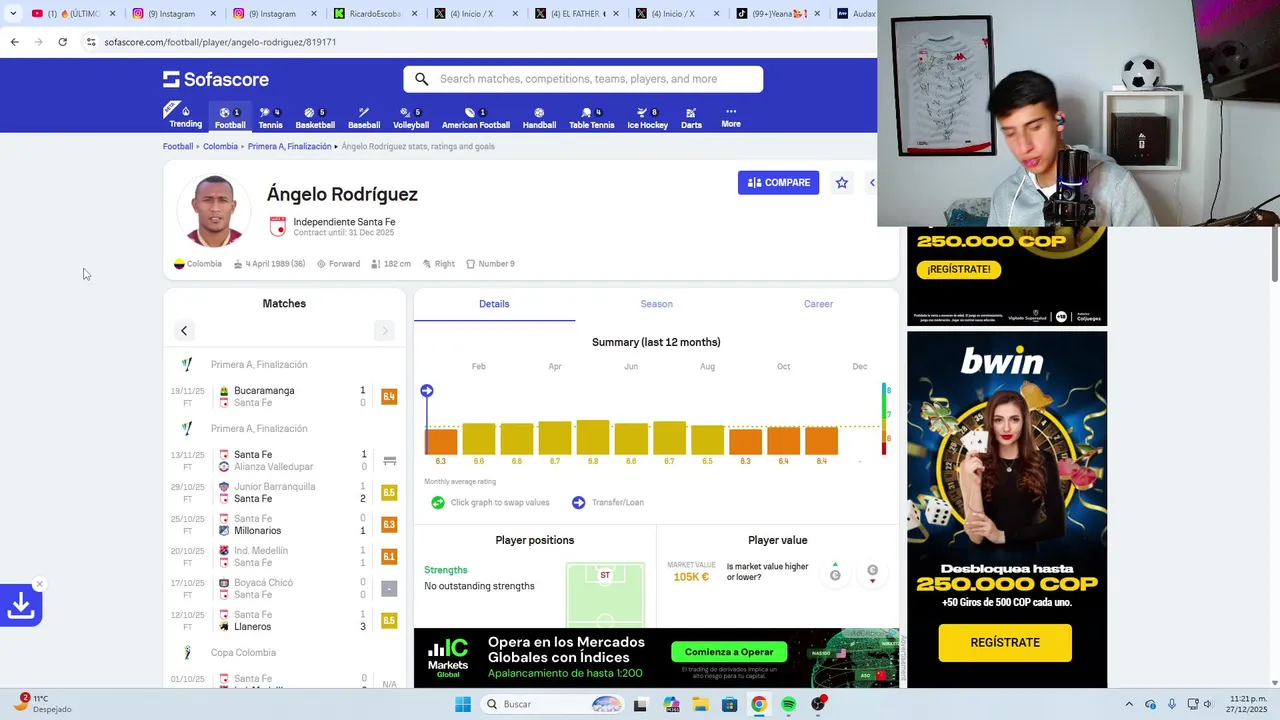
Task: Add player to favorites with star
Action: 842,183
